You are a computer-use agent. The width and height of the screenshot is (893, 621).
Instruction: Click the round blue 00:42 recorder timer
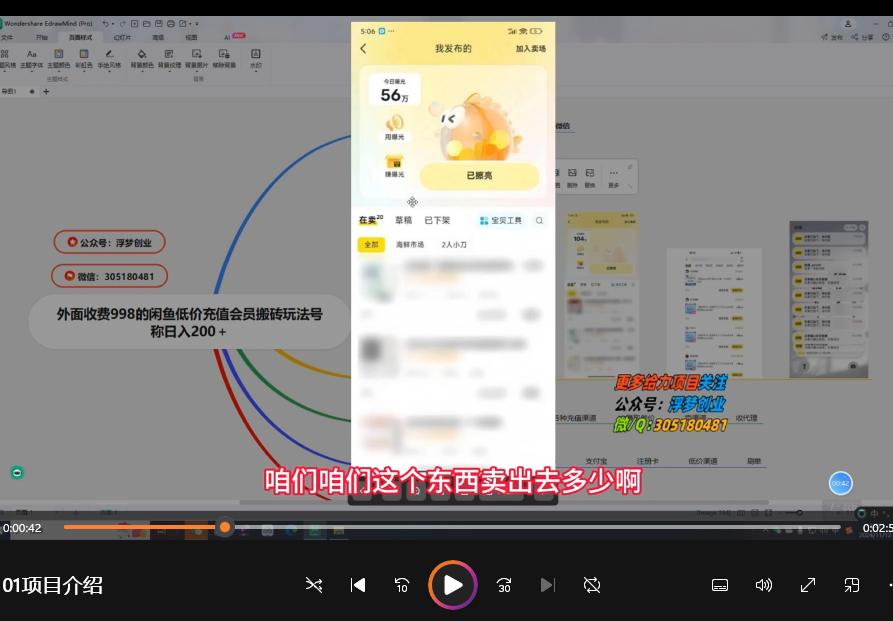coord(841,483)
